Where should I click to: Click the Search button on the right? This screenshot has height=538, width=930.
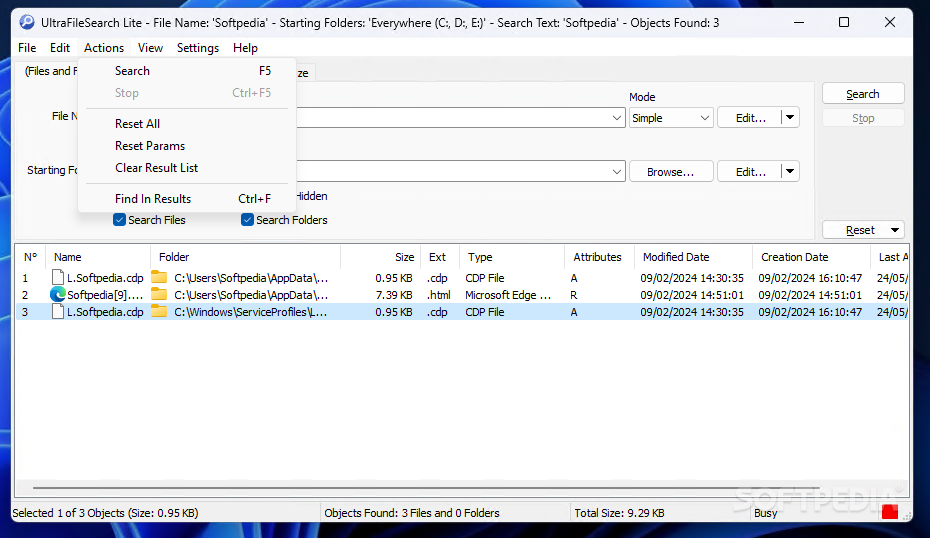(x=863, y=94)
